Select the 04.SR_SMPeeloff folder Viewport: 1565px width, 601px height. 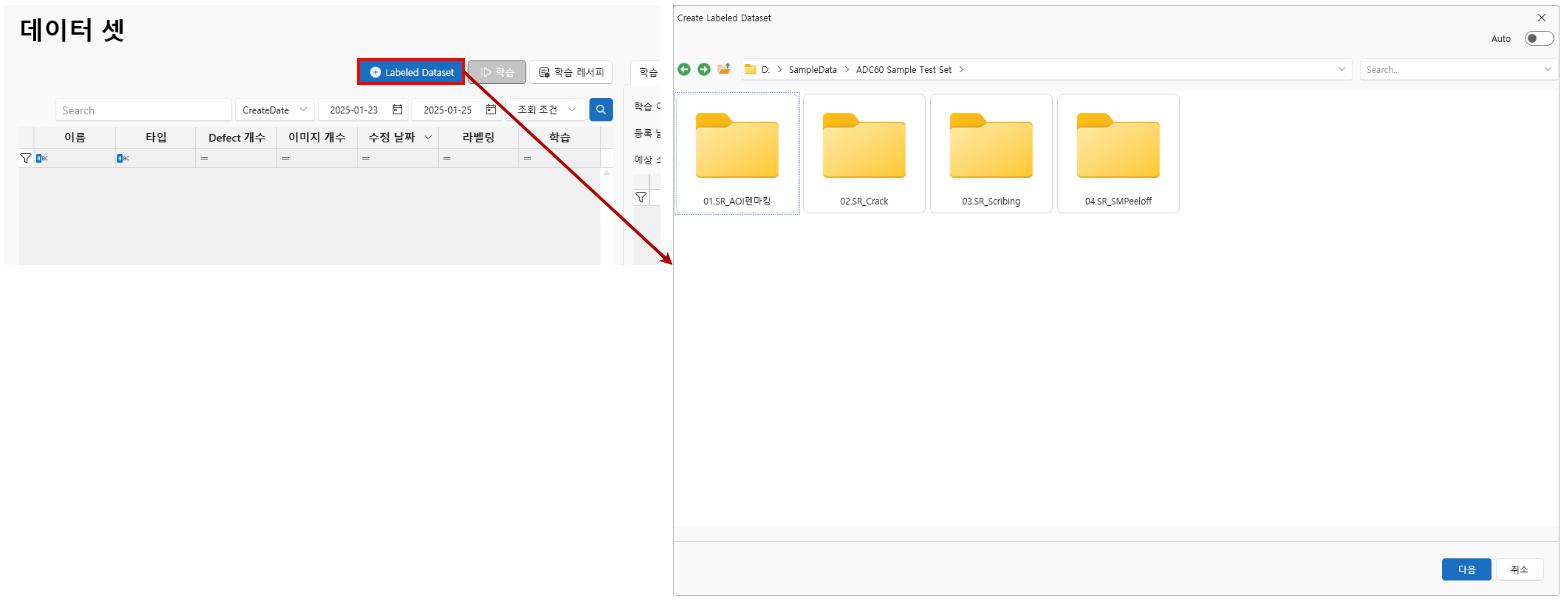point(1118,154)
